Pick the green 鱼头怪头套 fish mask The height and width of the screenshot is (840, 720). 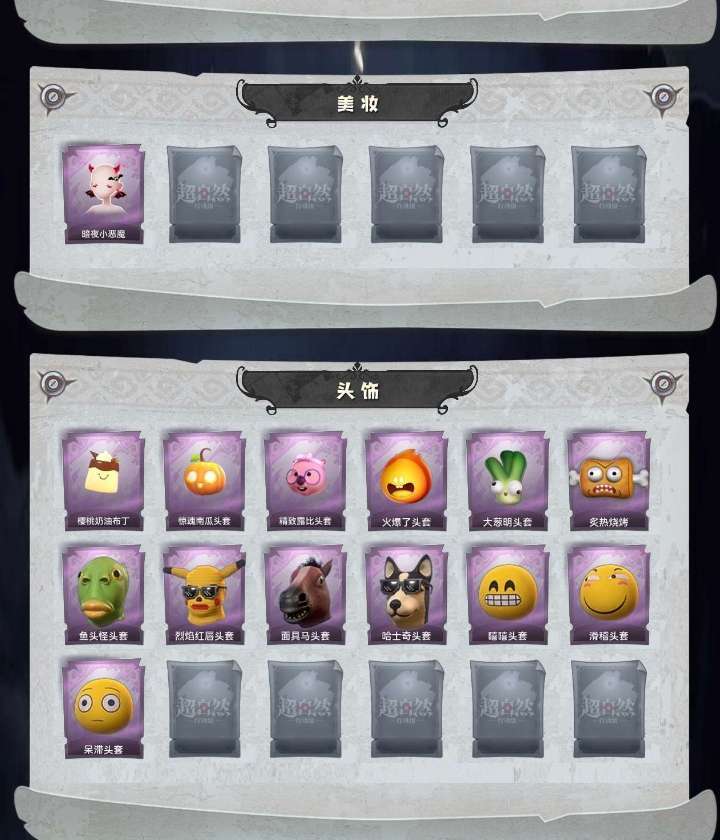click(103, 595)
